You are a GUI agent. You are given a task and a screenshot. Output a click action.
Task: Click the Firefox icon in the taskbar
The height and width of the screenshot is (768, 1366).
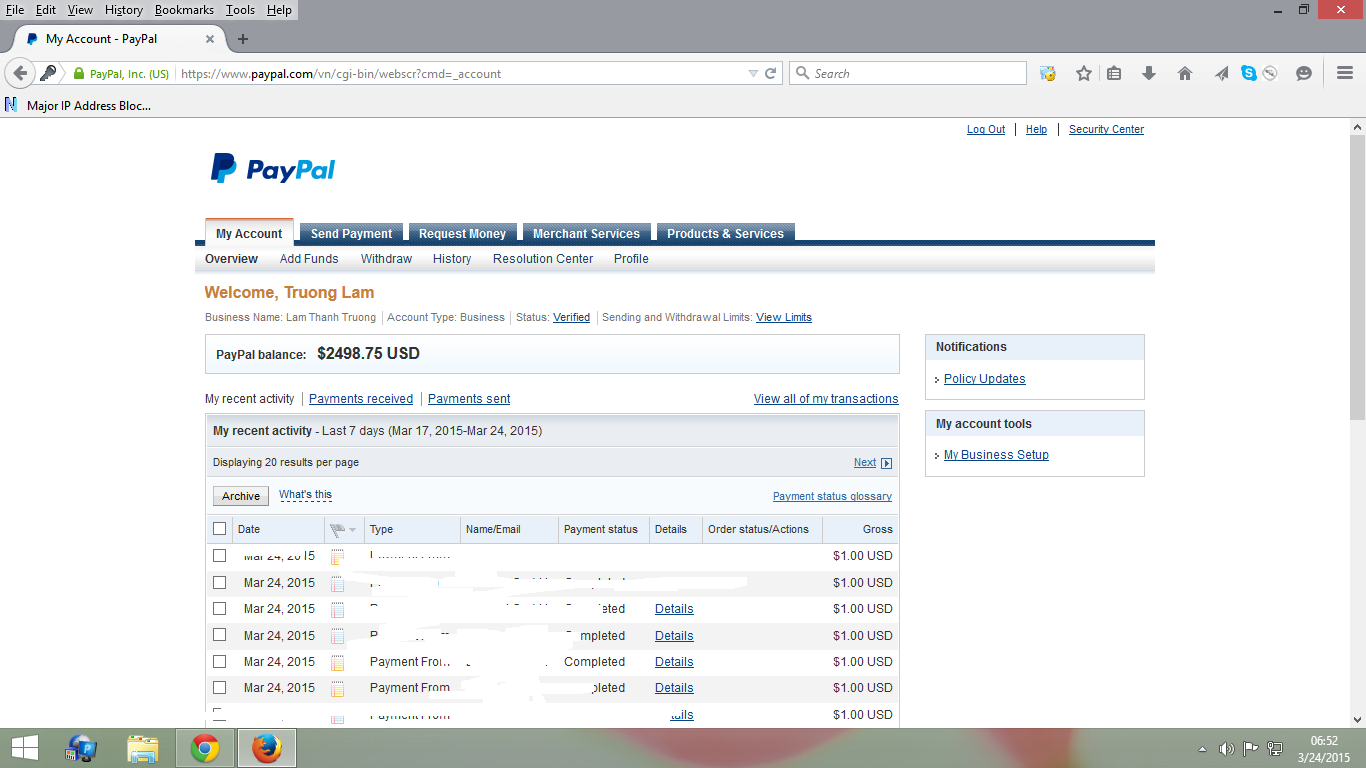tap(266, 748)
